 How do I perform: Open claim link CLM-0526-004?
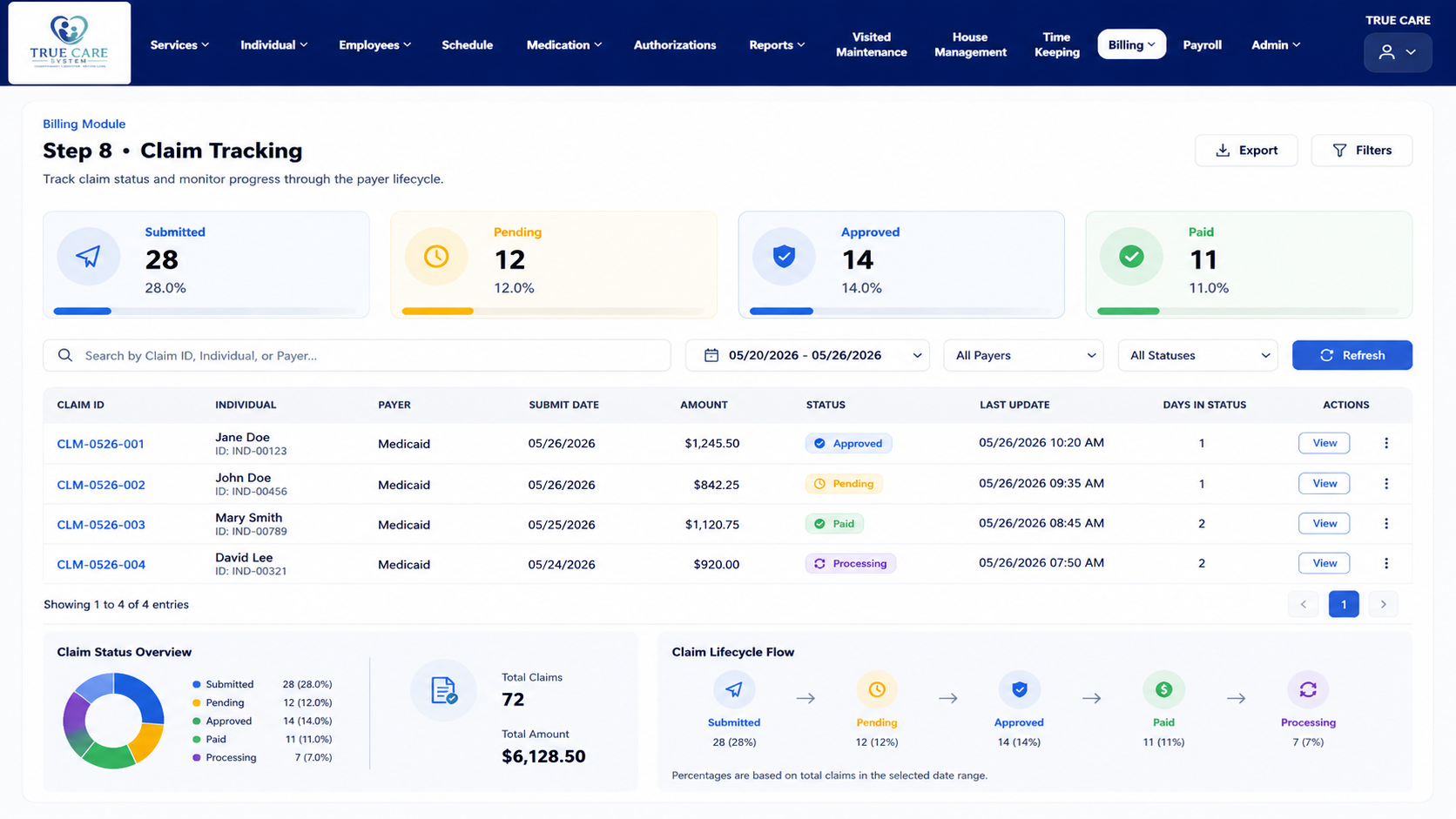[101, 565]
